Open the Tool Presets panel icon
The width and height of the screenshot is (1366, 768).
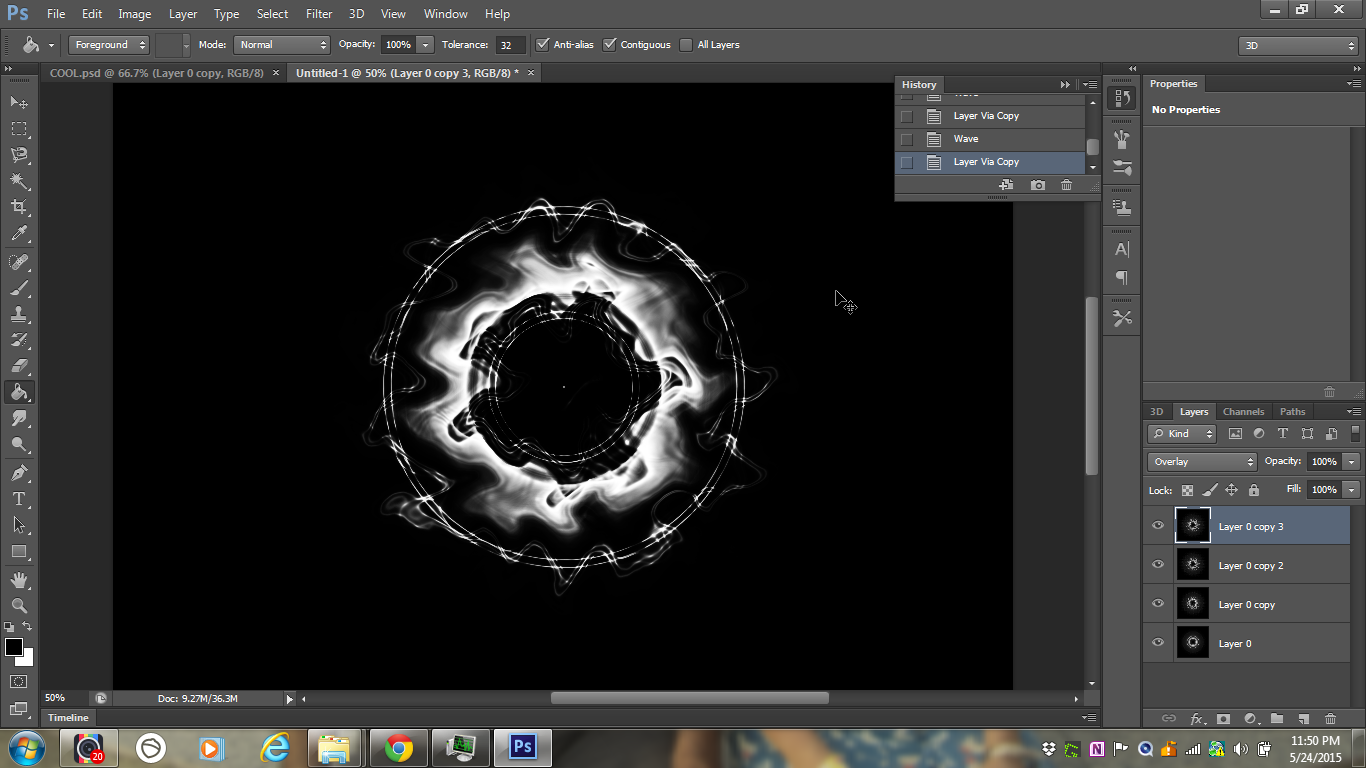pyautogui.click(x=1122, y=319)
